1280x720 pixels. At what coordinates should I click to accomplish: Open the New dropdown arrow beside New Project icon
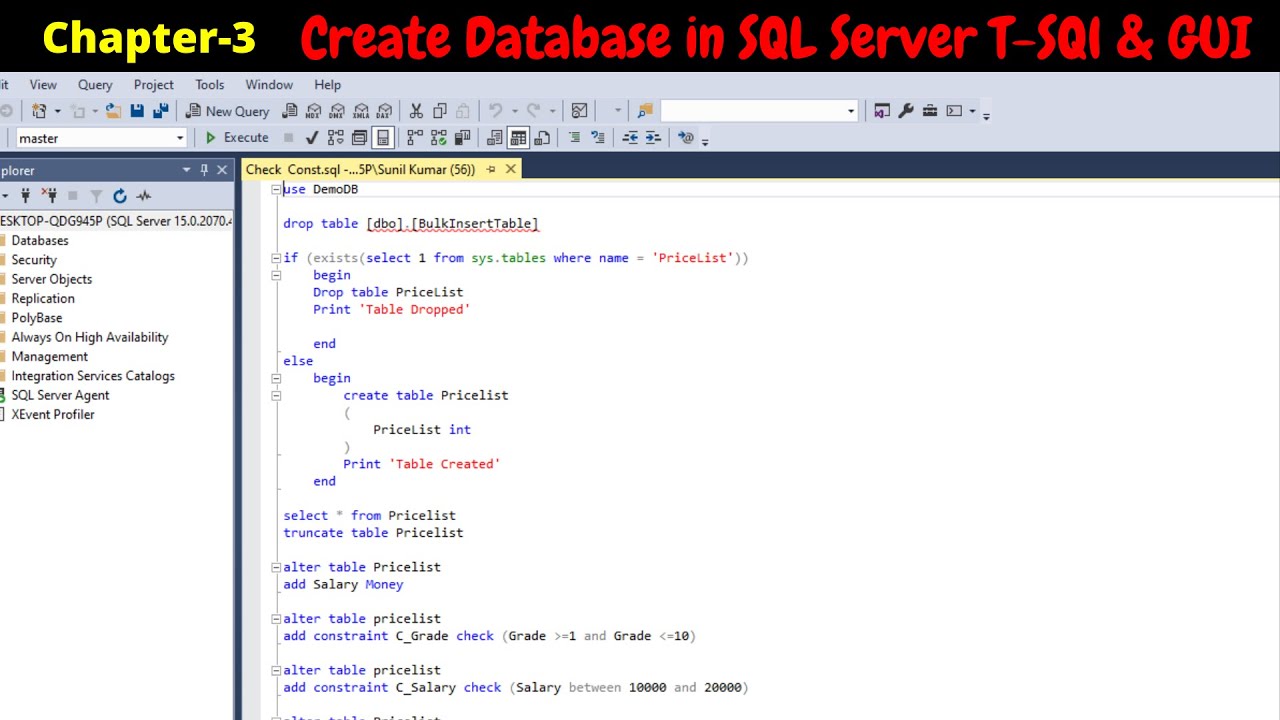pyautogui.click(x=57, y=111)
